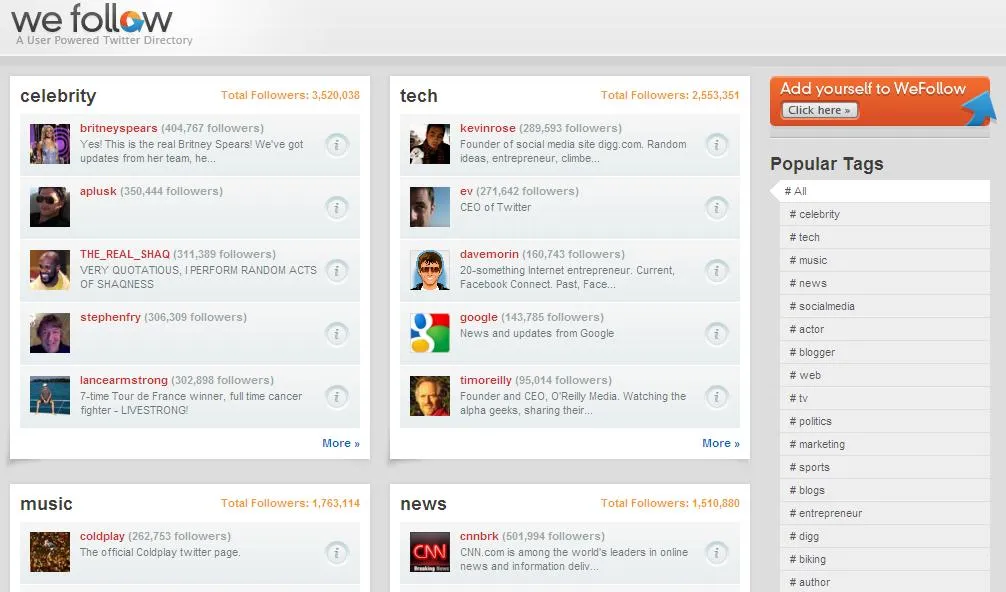Viewport: 1006px width, 592px height.
Task: Select the socialmedia tag
Action: click(x=885, y=307)
